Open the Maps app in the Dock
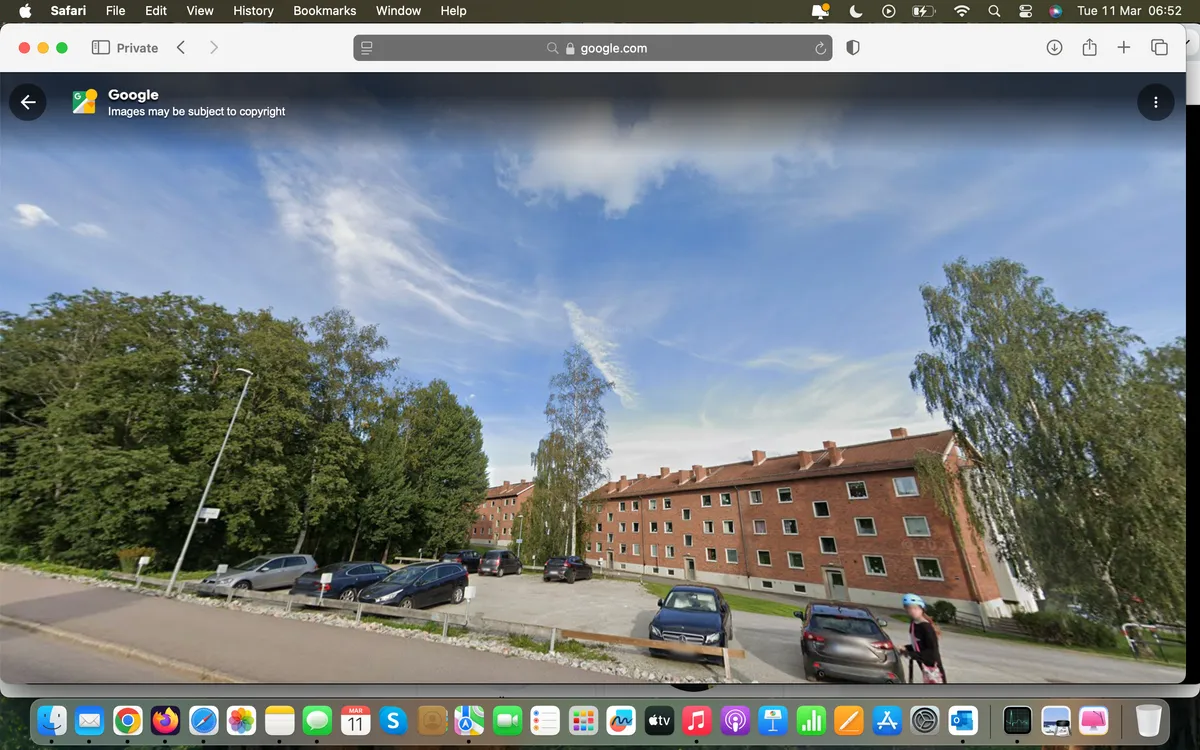1200x750 pixels. pyautogui.click(x=469, y=720)
